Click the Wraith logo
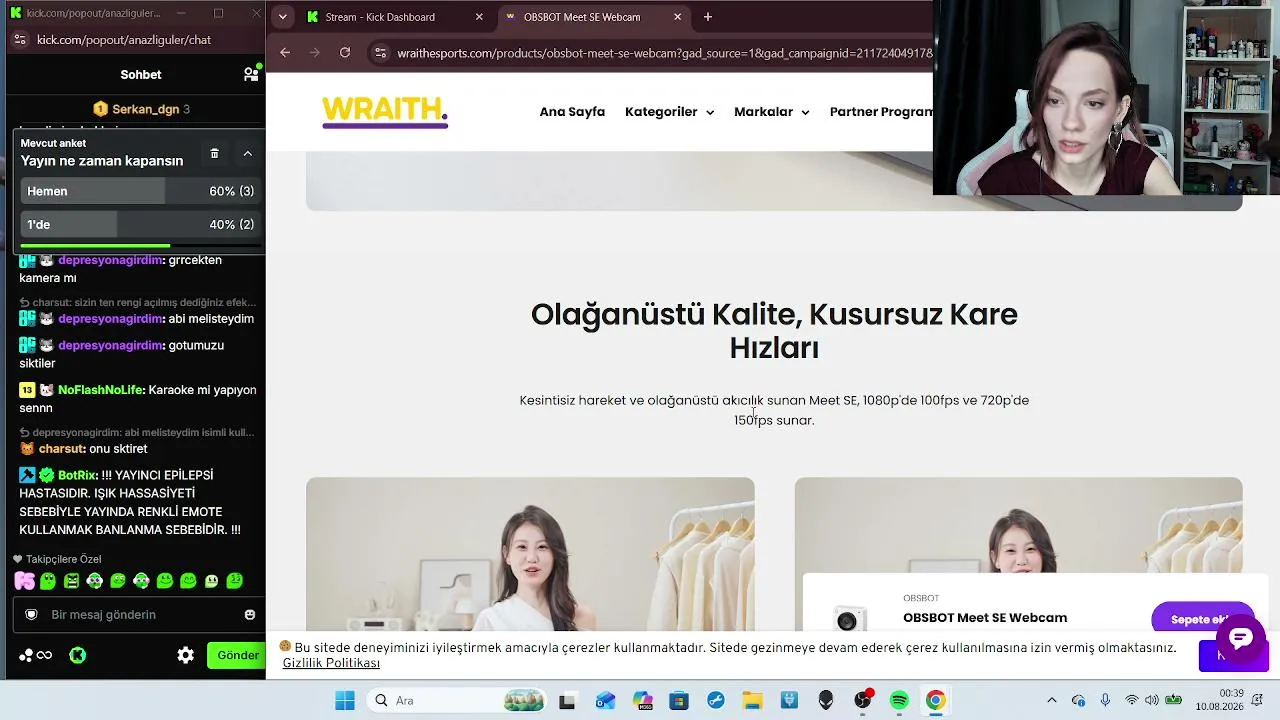This screenshot has width=1280, height=720. (385, 112)
